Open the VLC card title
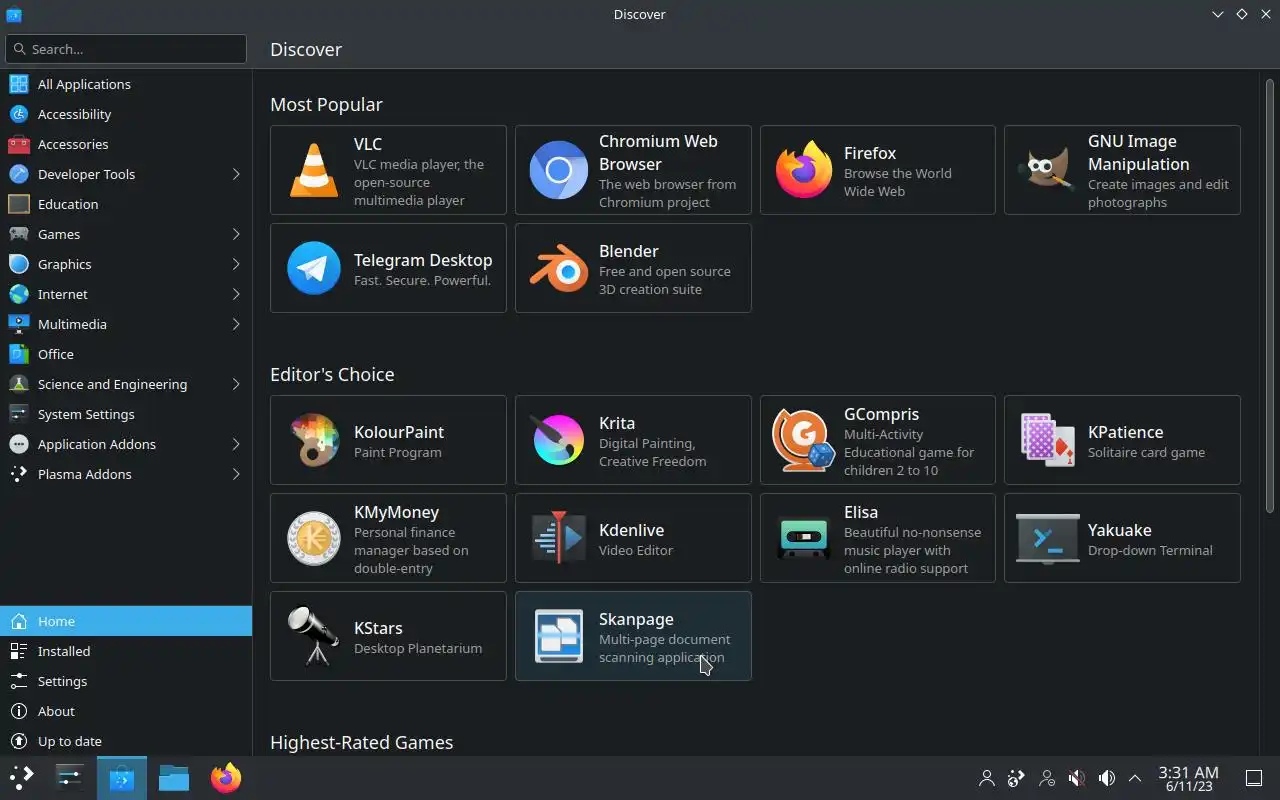 tap(368, 144)
